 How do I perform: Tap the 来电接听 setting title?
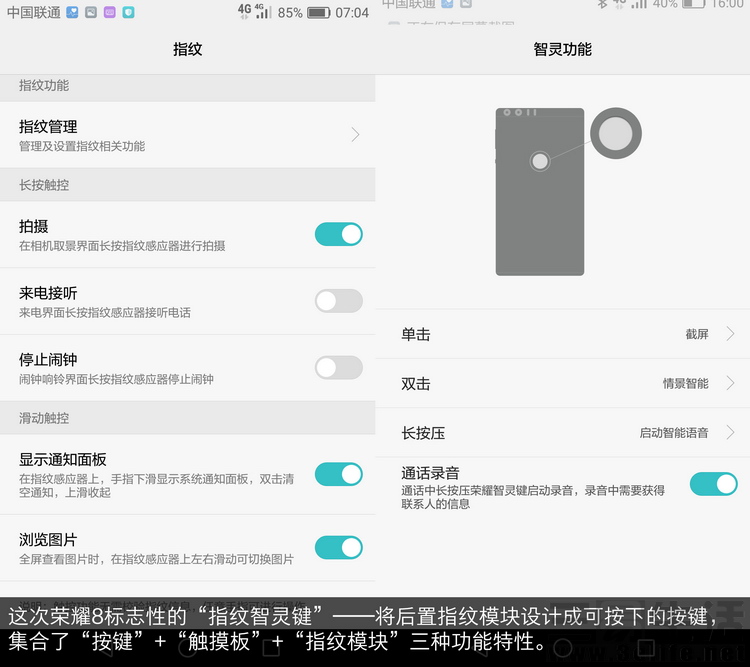point(48,293)
